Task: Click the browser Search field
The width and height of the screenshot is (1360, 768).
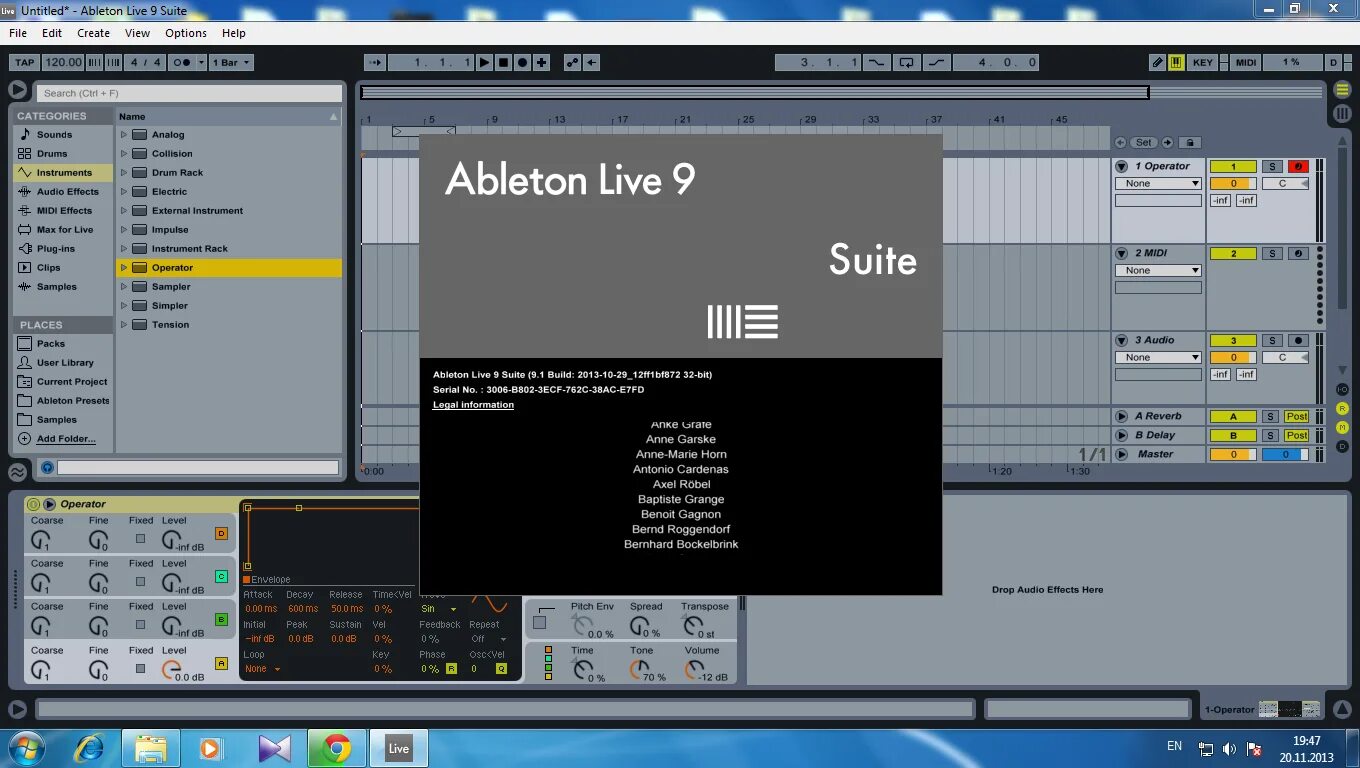Action: click(x=191, y=93)
